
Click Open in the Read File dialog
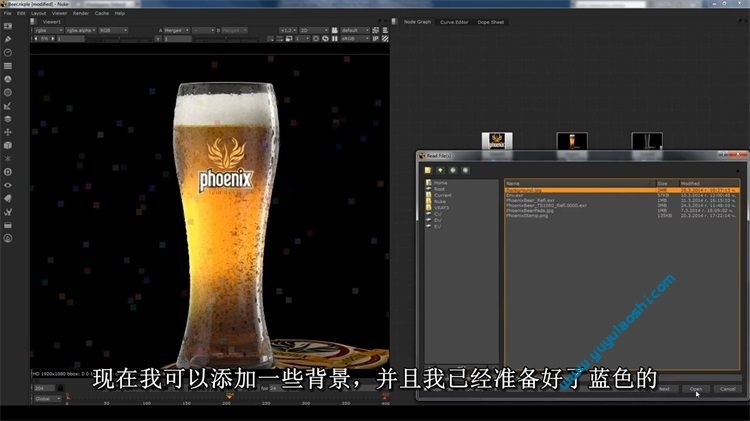coord(696,389)
